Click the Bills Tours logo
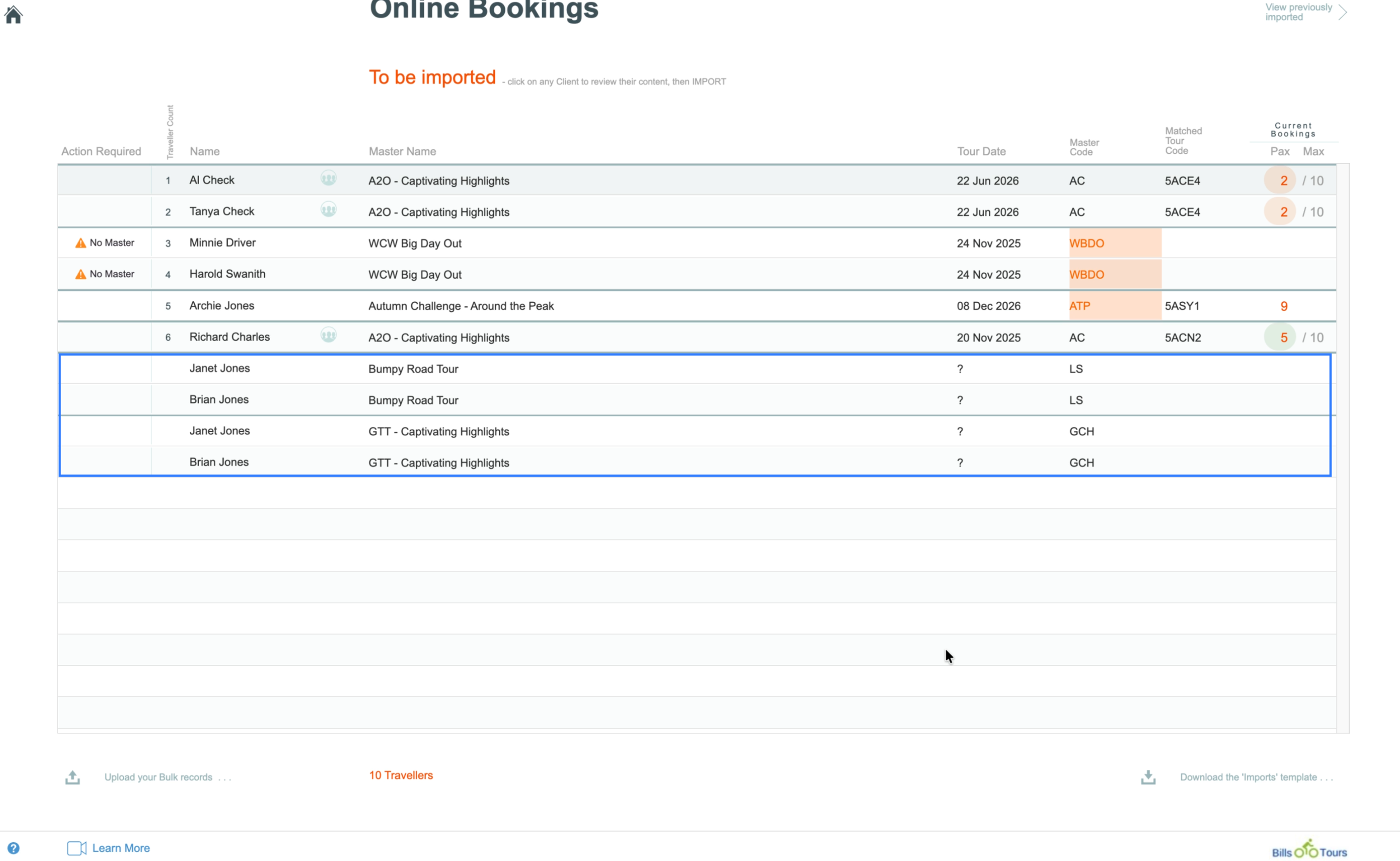Viewport: 1400px width, 861px height. (x=1309, y=850)
